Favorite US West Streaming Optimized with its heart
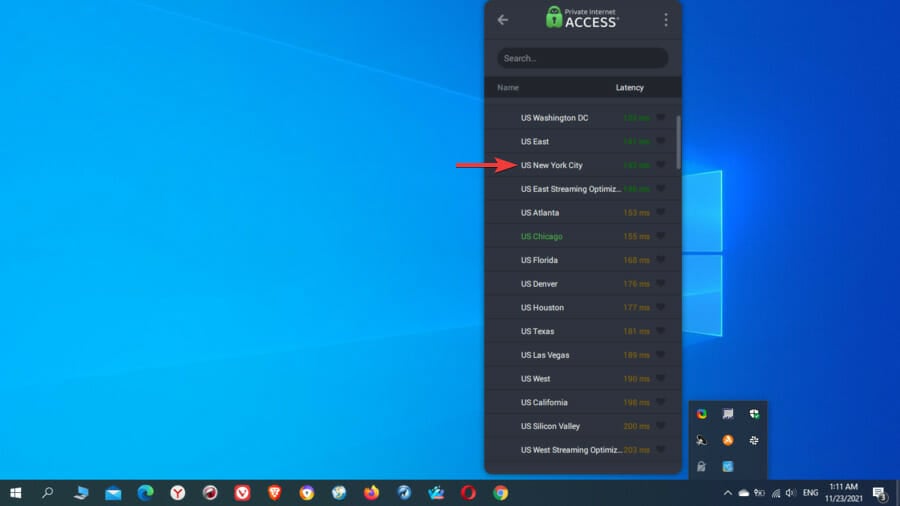The image size is (900, 506). coord(661,449)
